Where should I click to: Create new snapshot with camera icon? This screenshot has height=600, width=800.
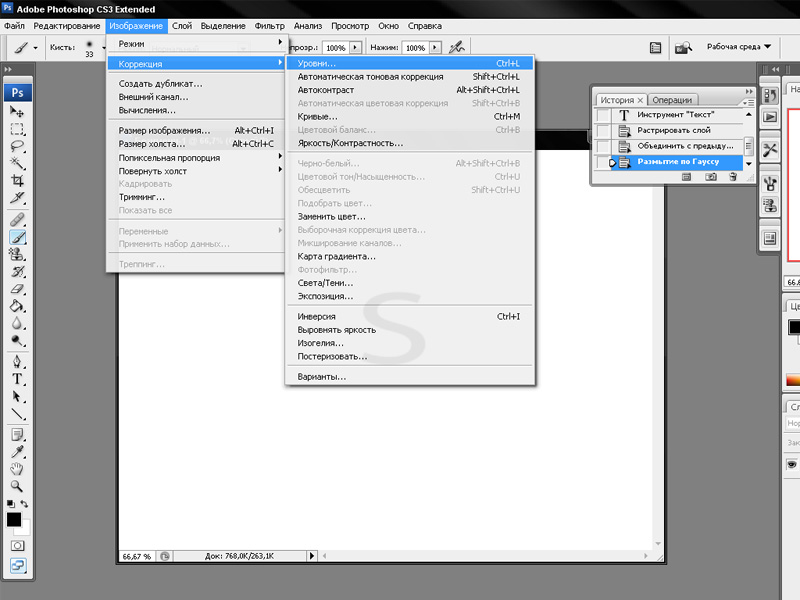(x=711, y=176)
